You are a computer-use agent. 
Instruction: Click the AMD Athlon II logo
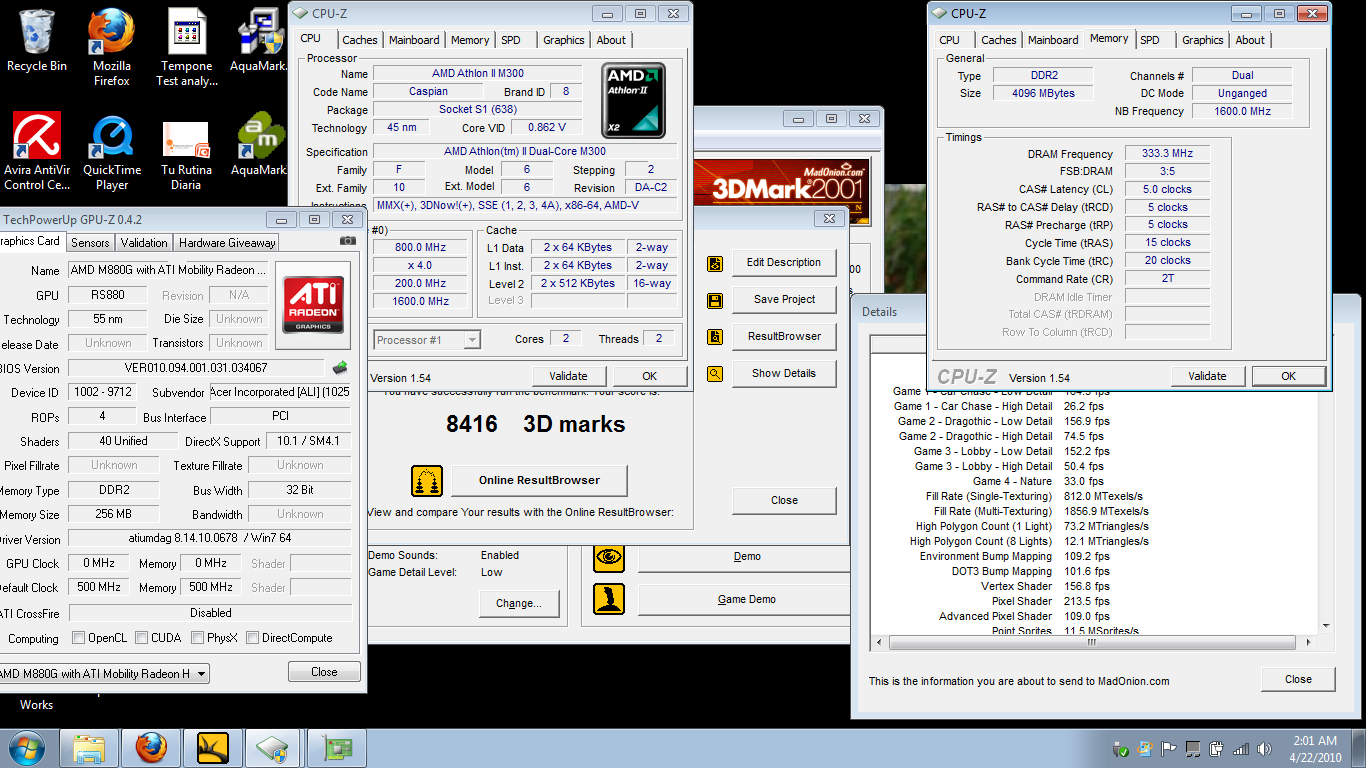point(633,100)
